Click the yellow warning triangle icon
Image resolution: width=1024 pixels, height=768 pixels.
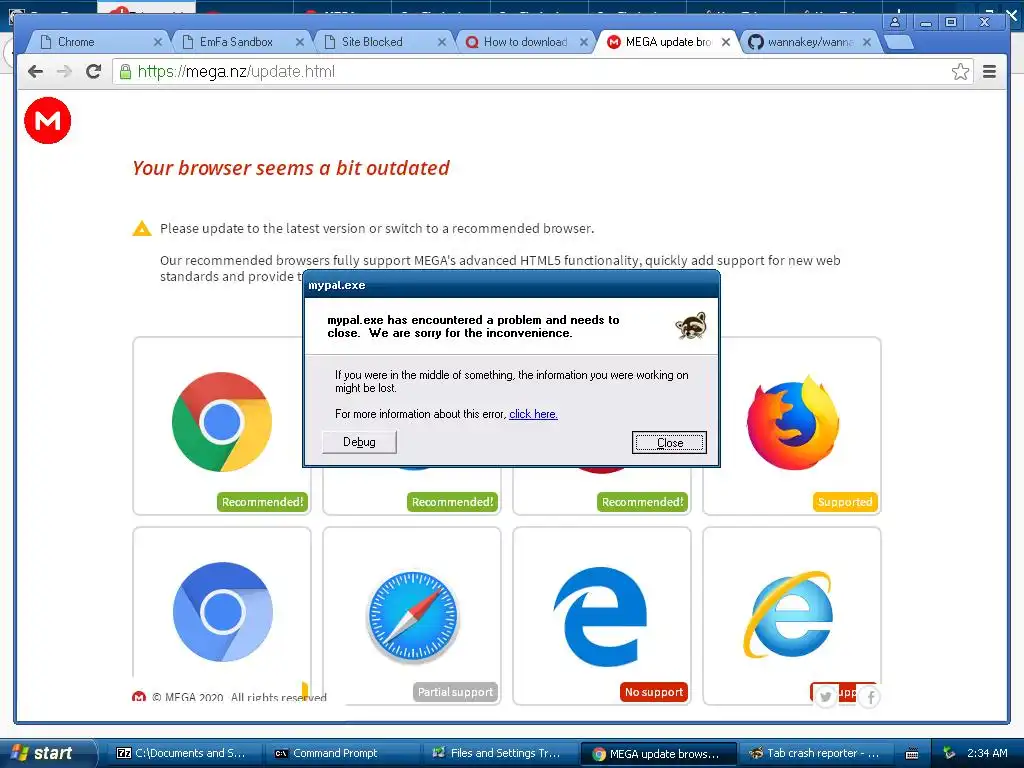(142, 229)
